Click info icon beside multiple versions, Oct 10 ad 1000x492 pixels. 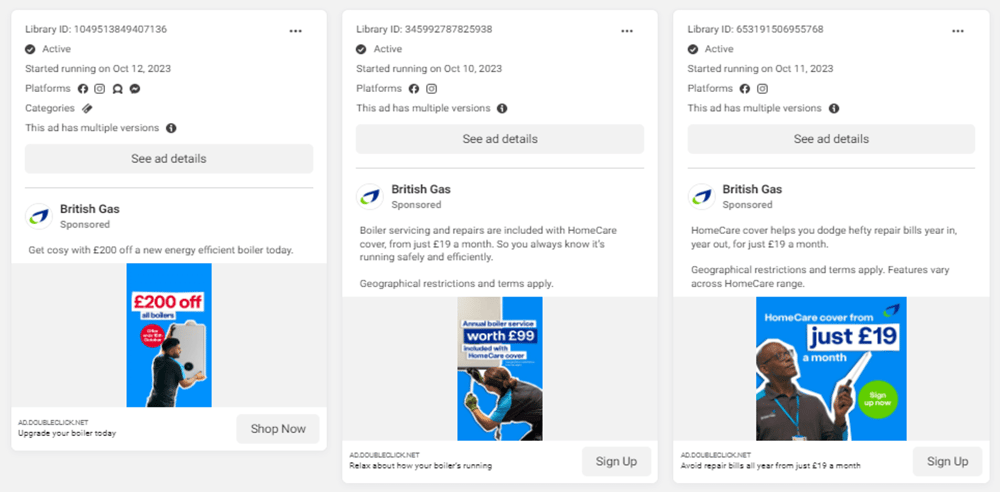click(502, 108)
